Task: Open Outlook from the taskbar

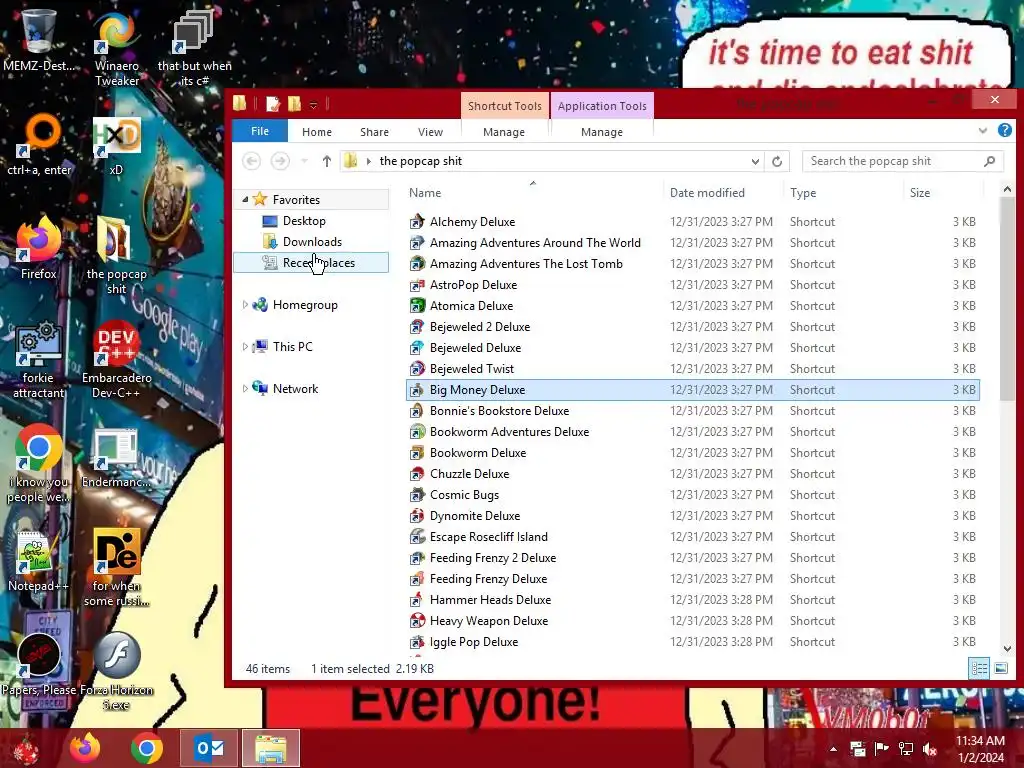Action: coord(209,748)
